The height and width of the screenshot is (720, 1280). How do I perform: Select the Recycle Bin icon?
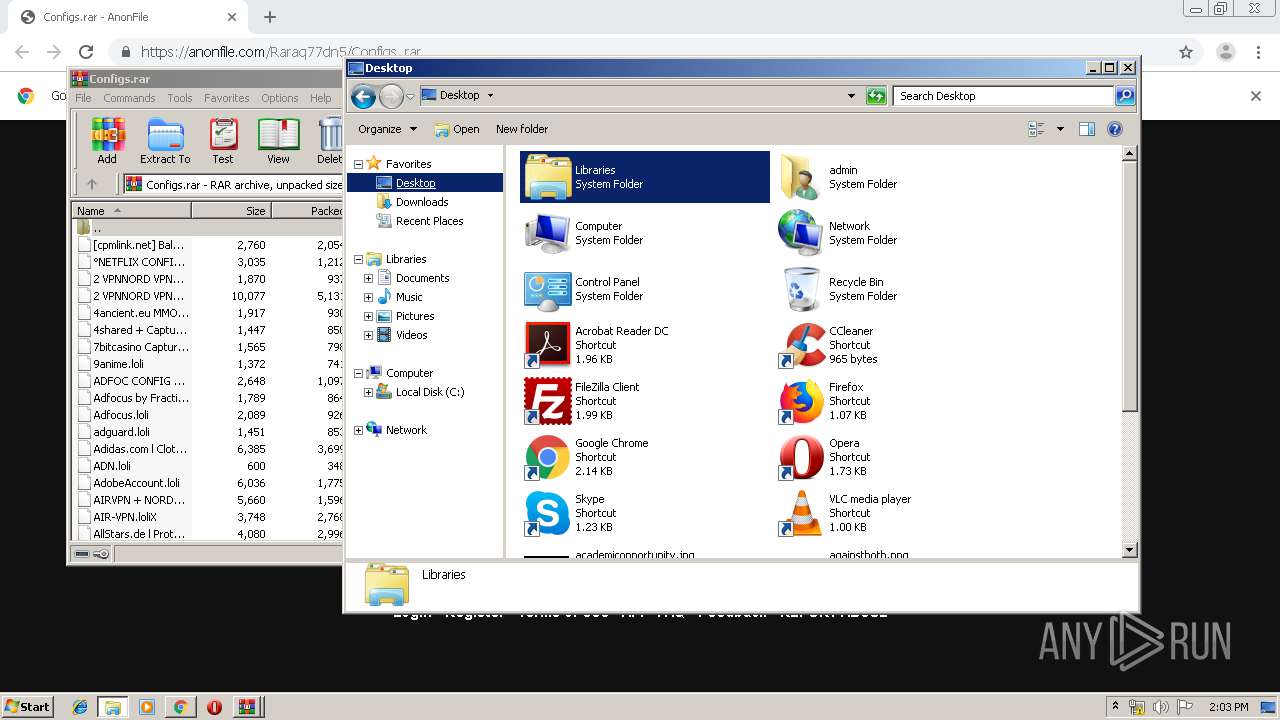point(801,289)
